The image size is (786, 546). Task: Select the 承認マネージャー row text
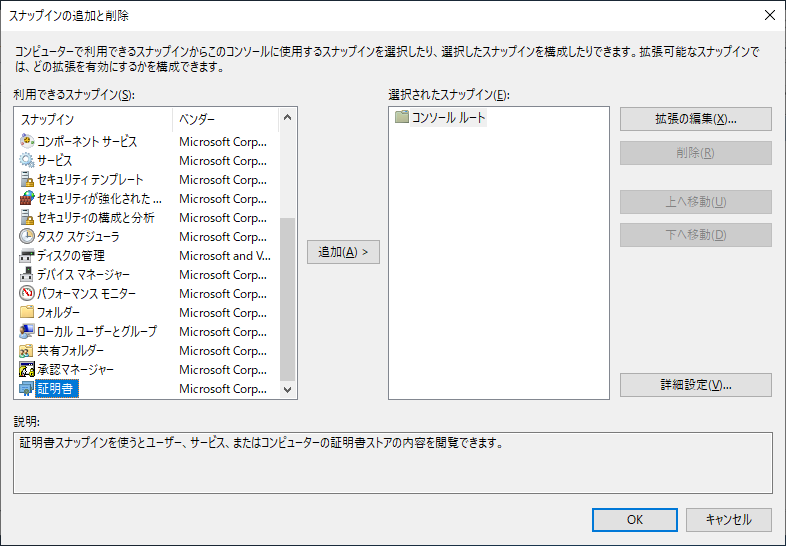[75, 370]
